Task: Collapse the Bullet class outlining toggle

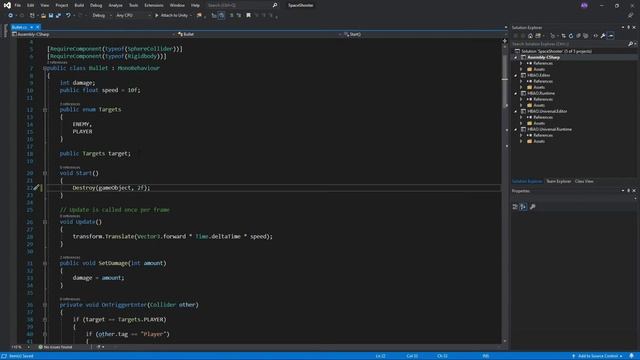Action: 45,68
